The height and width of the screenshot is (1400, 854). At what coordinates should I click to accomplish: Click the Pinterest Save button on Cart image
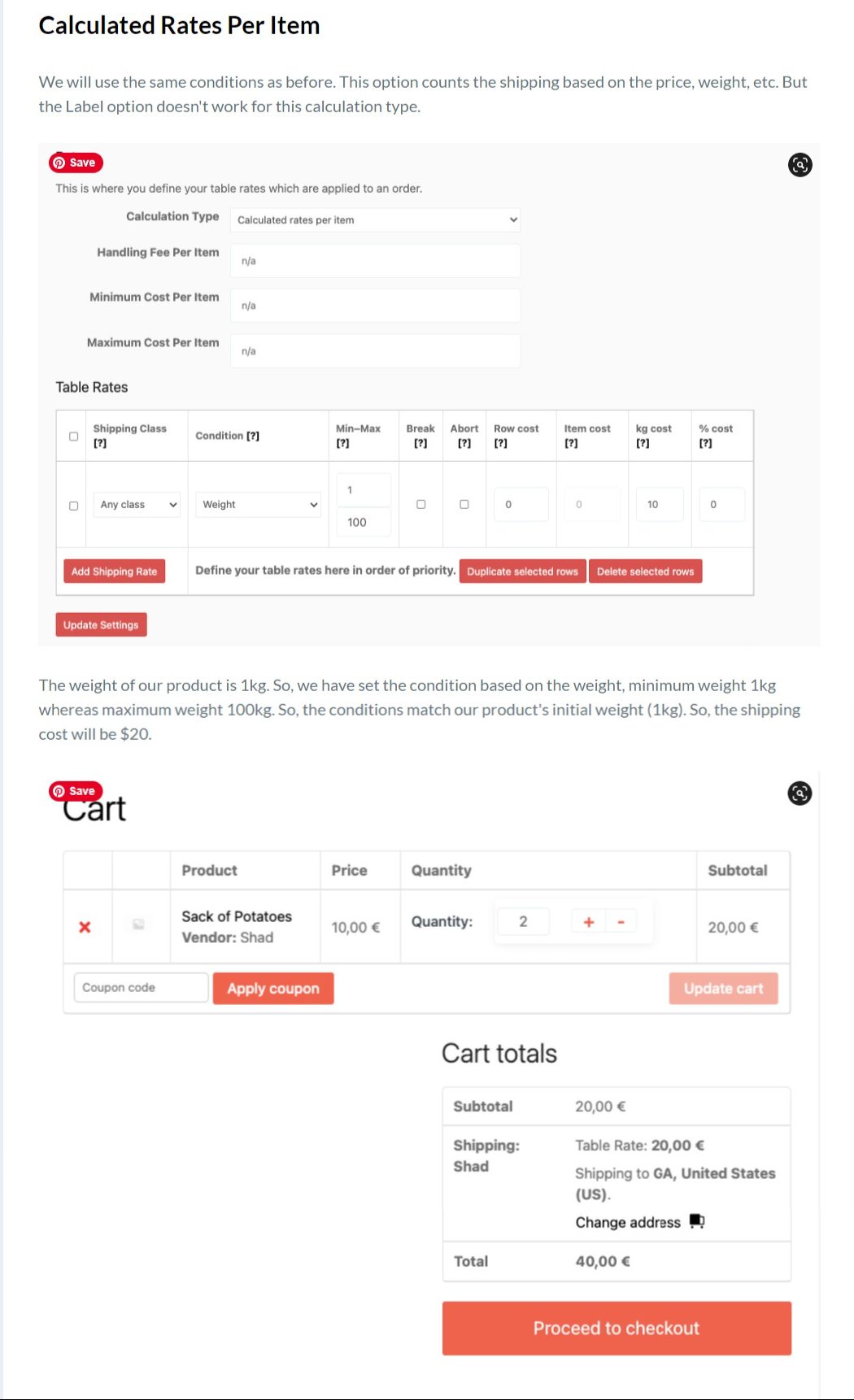76,791
